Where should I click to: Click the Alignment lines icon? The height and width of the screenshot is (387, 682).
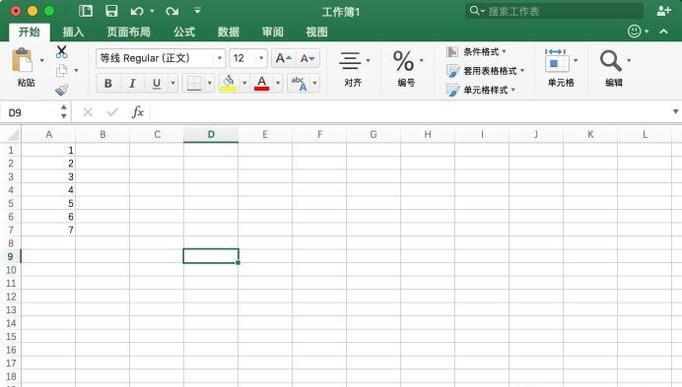350,60
